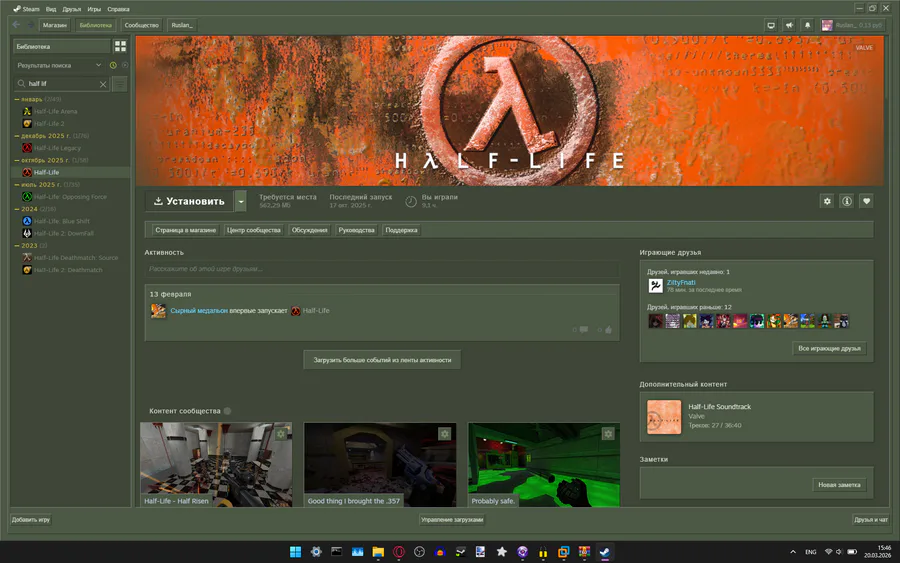Screen dimensions: 900x563
Task: Clear the 'half lif' search text
Action: pyautogui.click(x=103, y=84)
